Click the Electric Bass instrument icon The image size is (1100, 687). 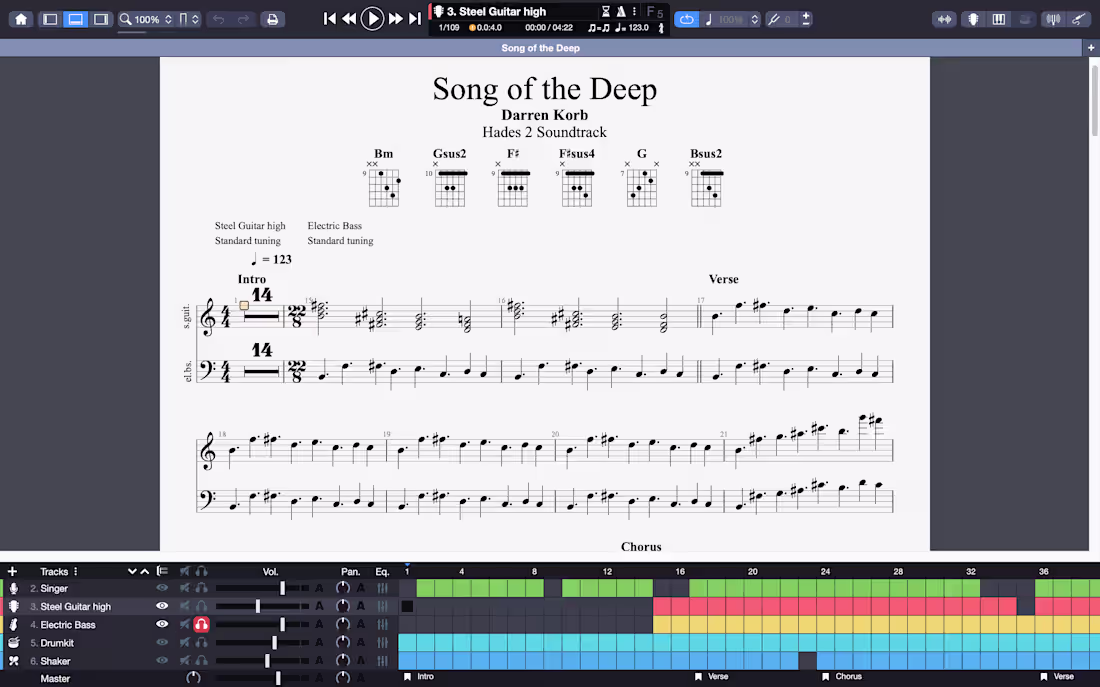pyautogui.click(x=13, y=625)
